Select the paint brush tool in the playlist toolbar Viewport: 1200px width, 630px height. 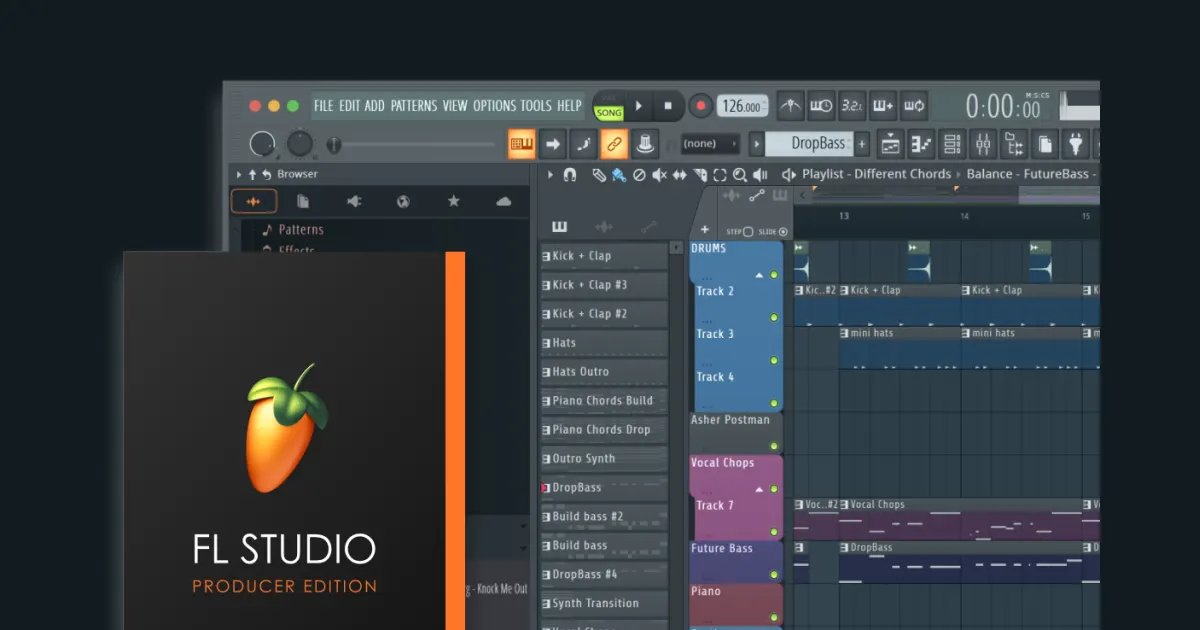(x=619, y=175)
